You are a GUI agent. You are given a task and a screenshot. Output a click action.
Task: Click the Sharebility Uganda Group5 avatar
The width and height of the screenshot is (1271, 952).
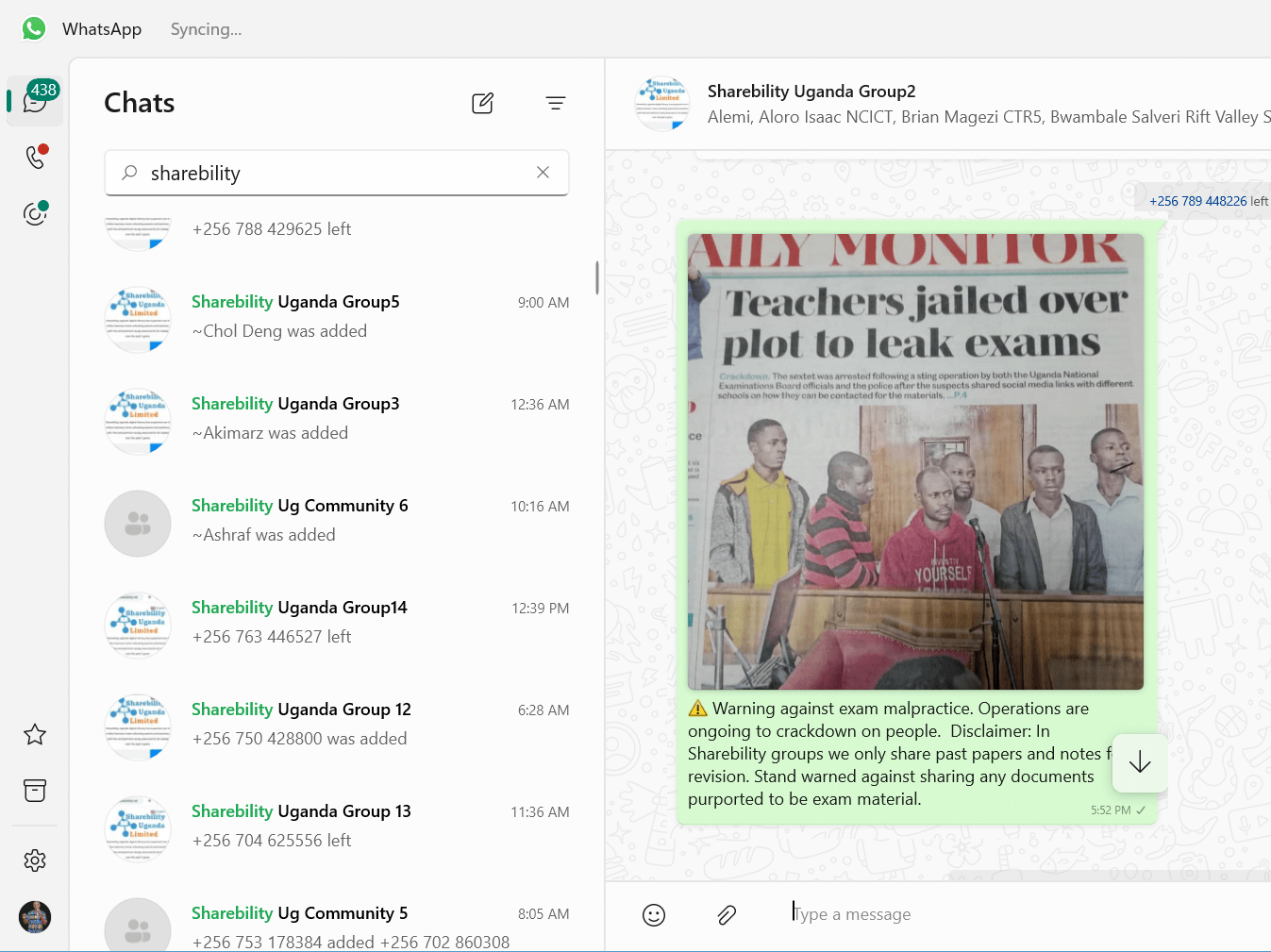tap(138, 319)
